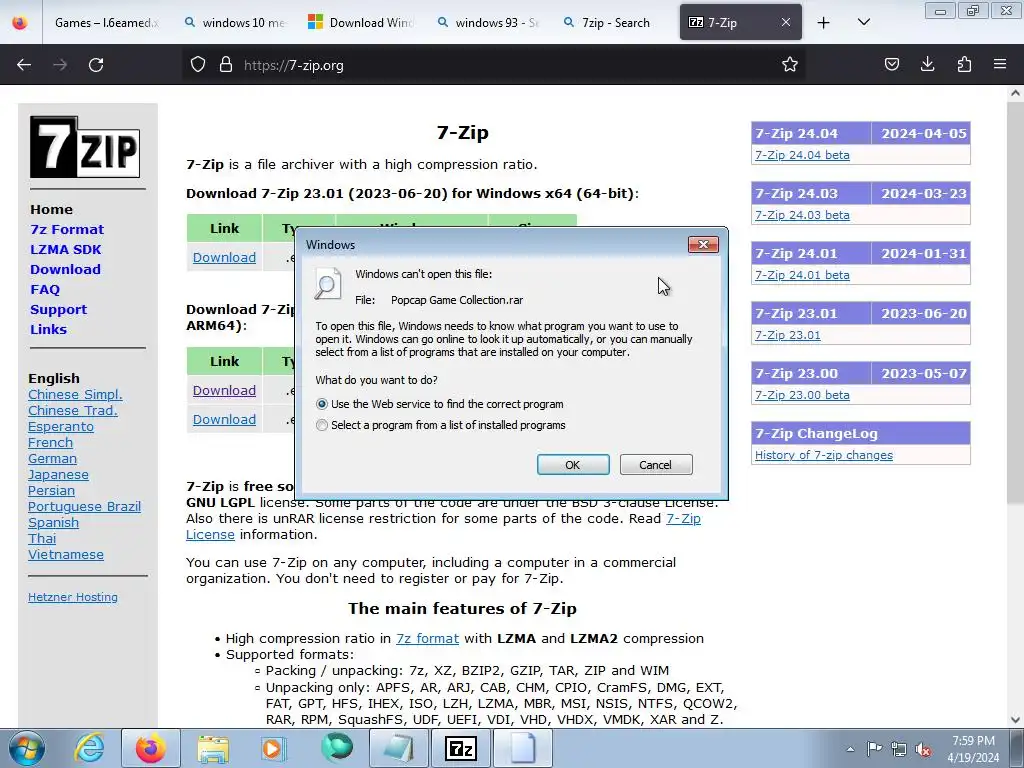Screen dimensions: 1024x768
Task: Click the Firefox back arrow
Action: click(x=24, y=65)
